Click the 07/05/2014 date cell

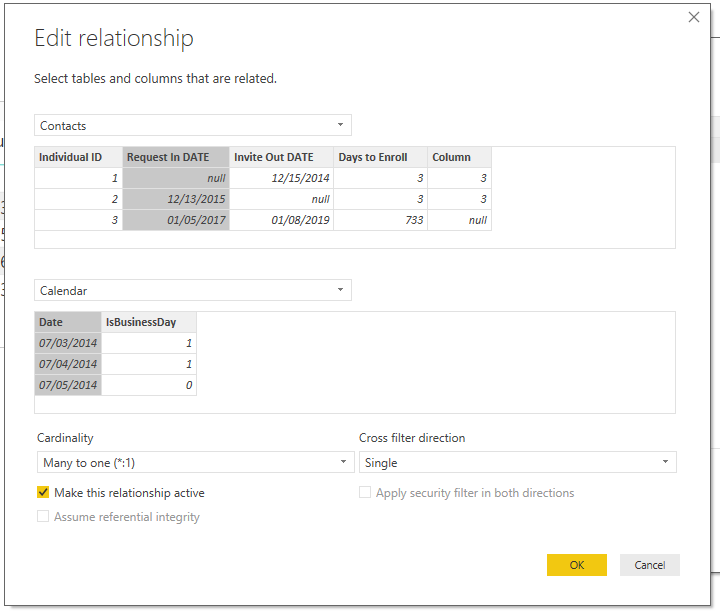click(68, 385)
